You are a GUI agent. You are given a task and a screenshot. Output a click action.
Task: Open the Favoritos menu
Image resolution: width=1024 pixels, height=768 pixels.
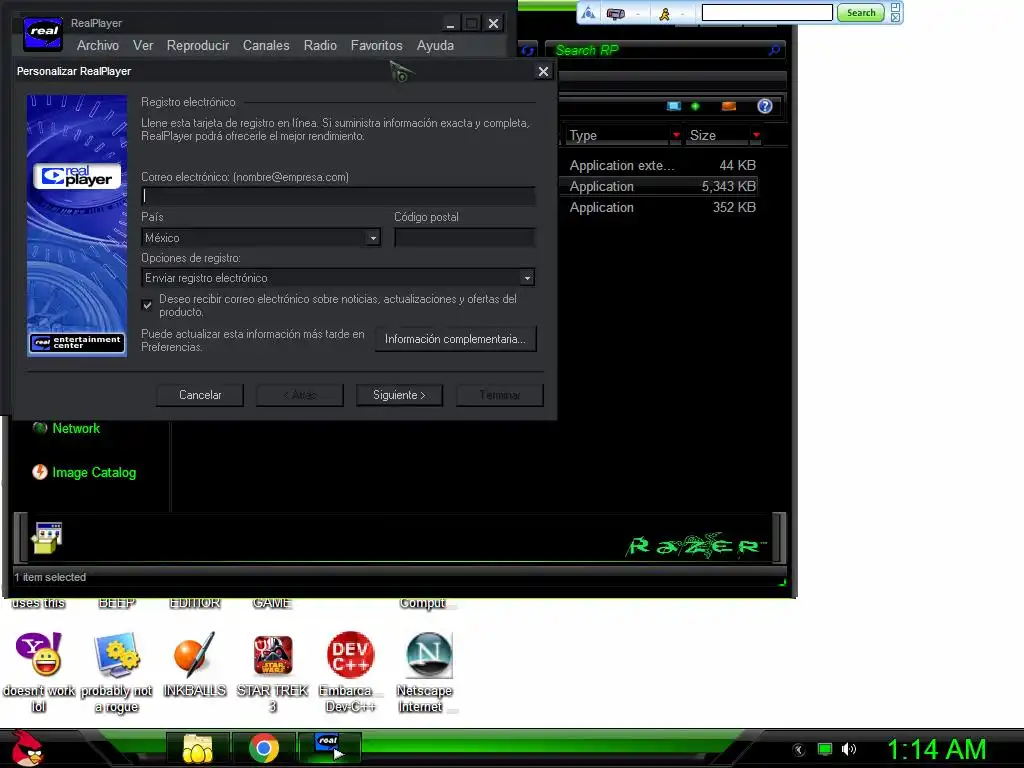pos(376,46)
